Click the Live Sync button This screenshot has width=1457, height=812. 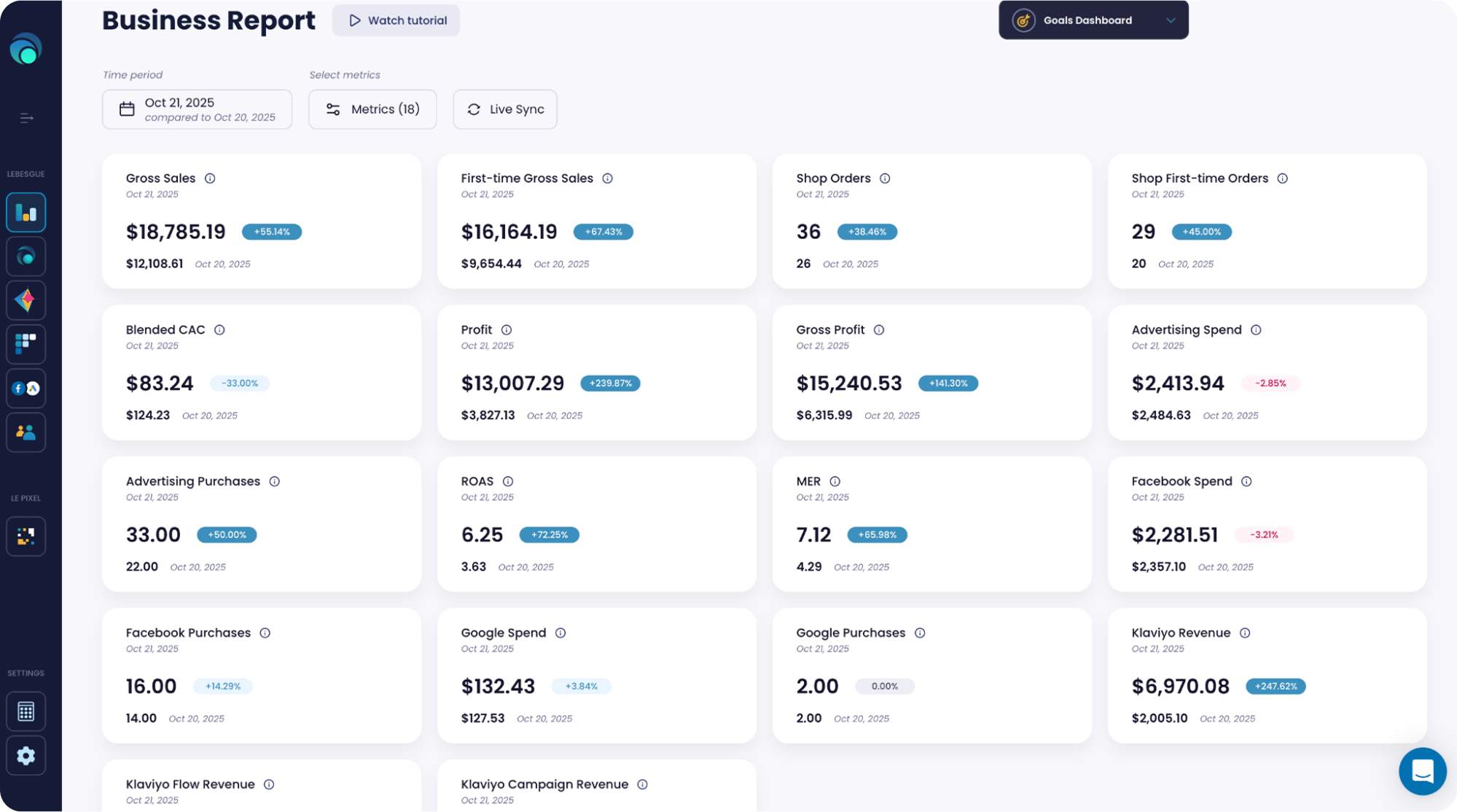click(x=505, y=109)
